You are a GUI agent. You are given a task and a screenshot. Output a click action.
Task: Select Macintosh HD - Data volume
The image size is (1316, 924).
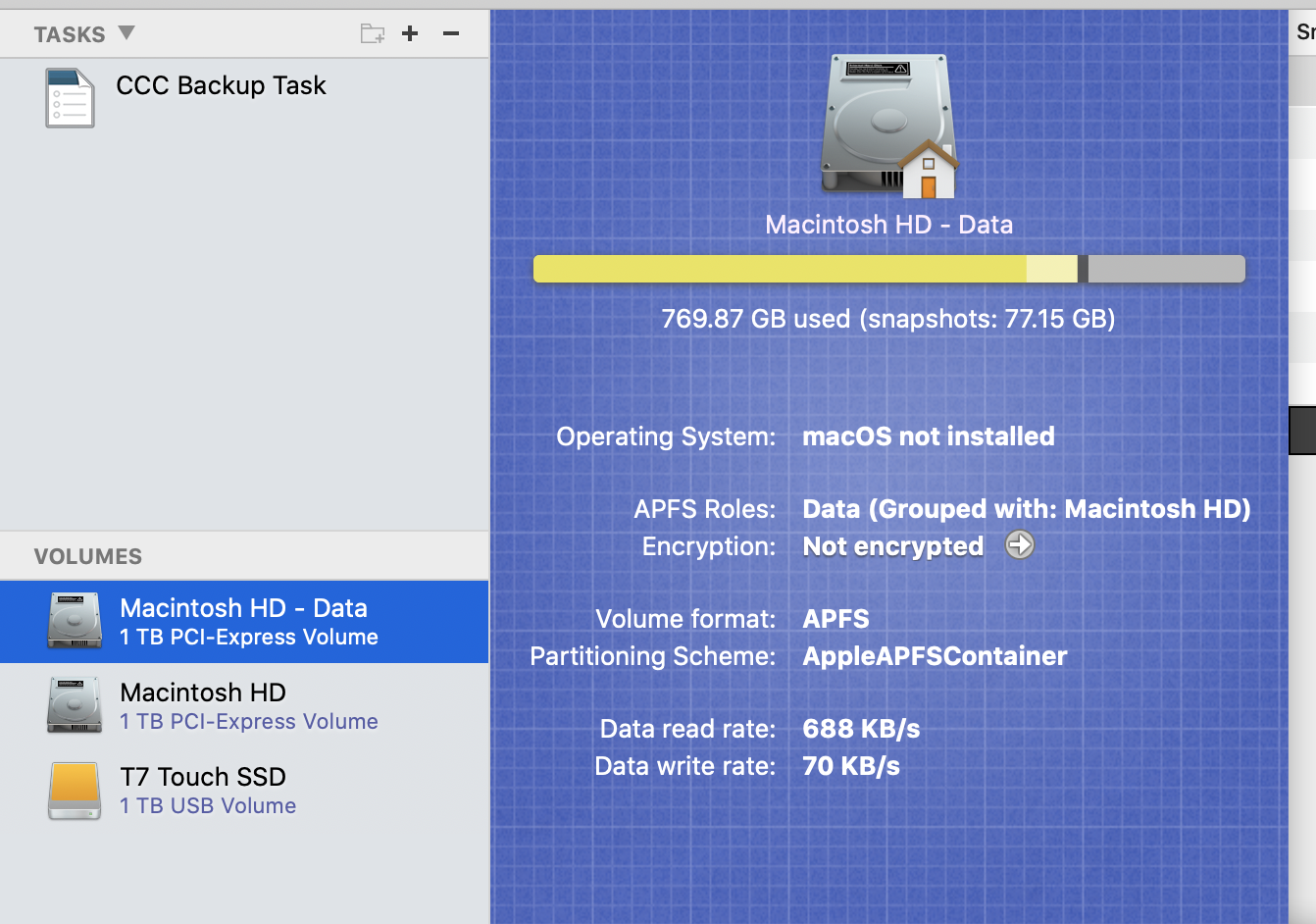tap(244, 622)
